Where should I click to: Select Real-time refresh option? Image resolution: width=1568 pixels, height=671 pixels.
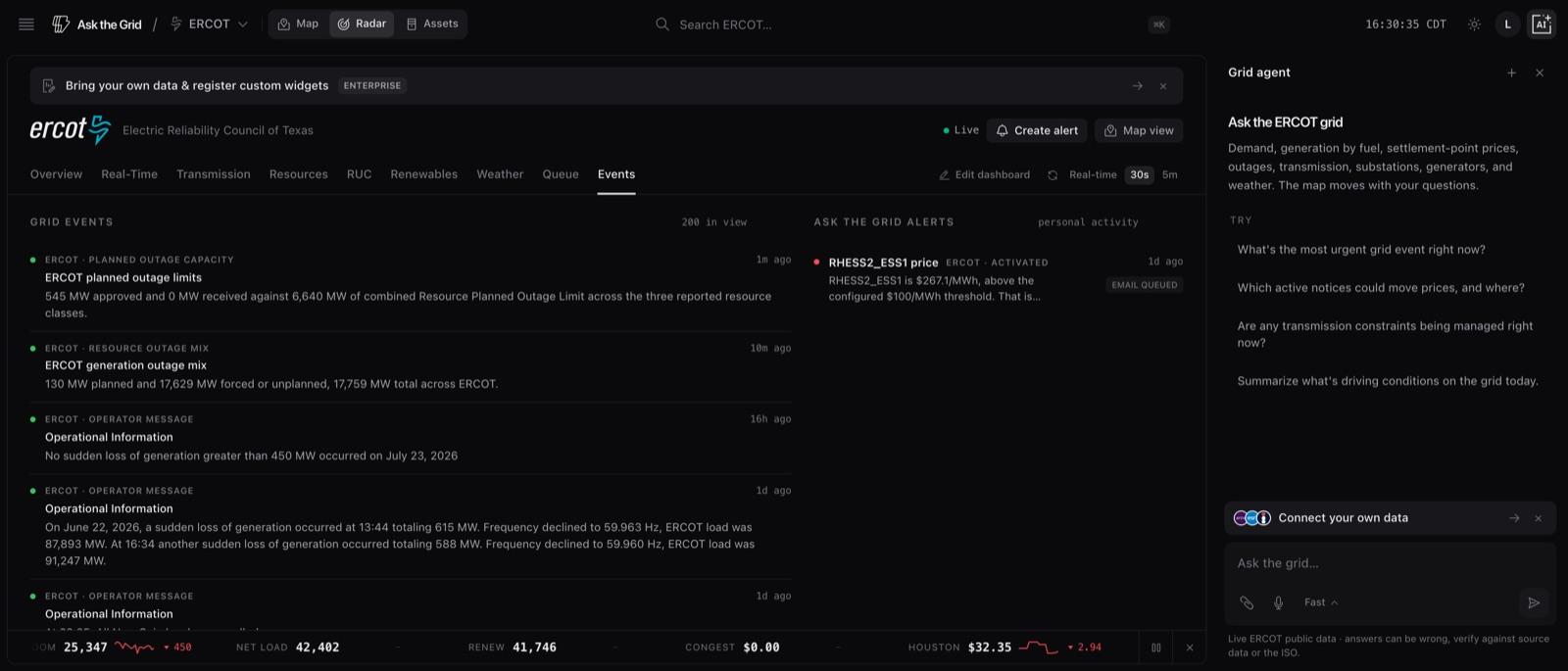coord(1093,175)
